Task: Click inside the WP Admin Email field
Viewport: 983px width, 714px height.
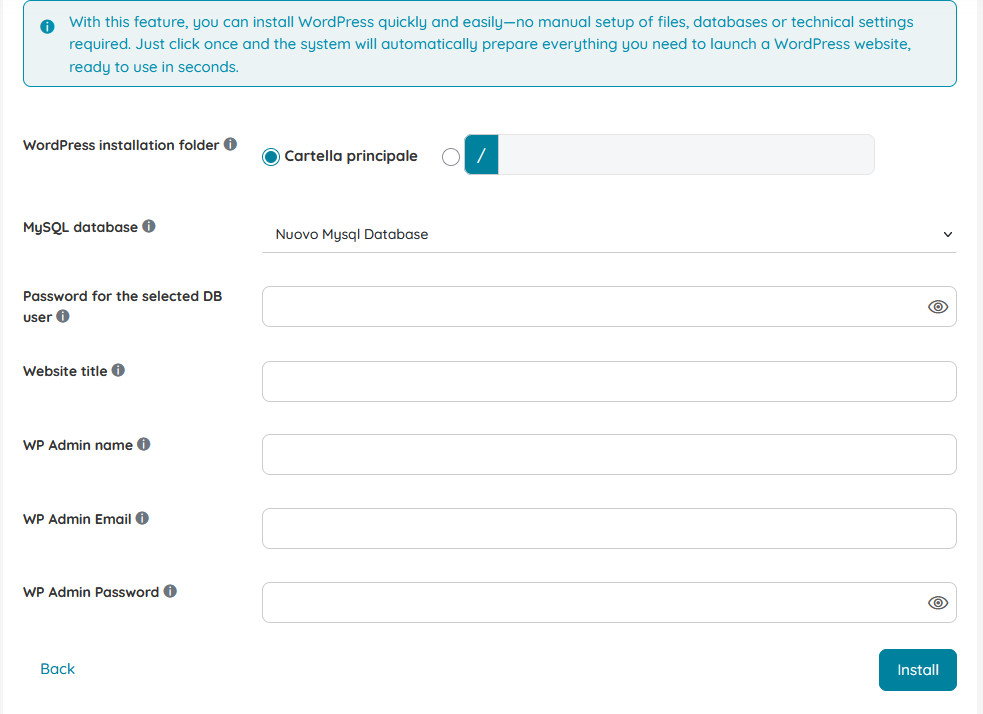Action: point(608,528)
